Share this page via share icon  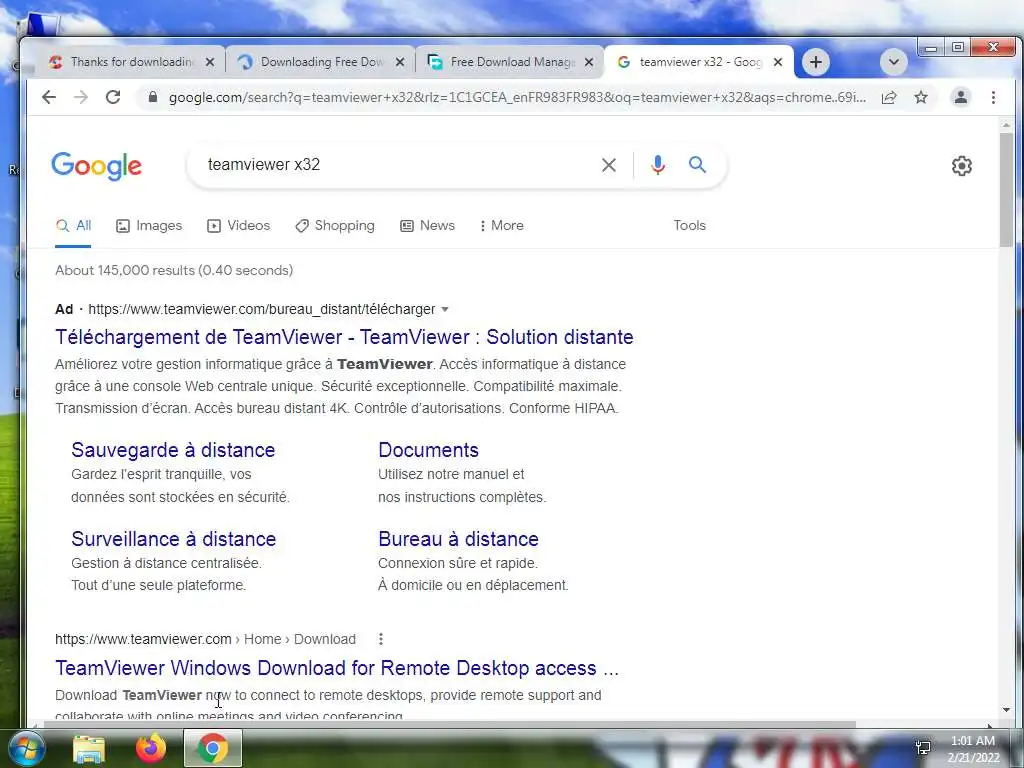[889, 97]
